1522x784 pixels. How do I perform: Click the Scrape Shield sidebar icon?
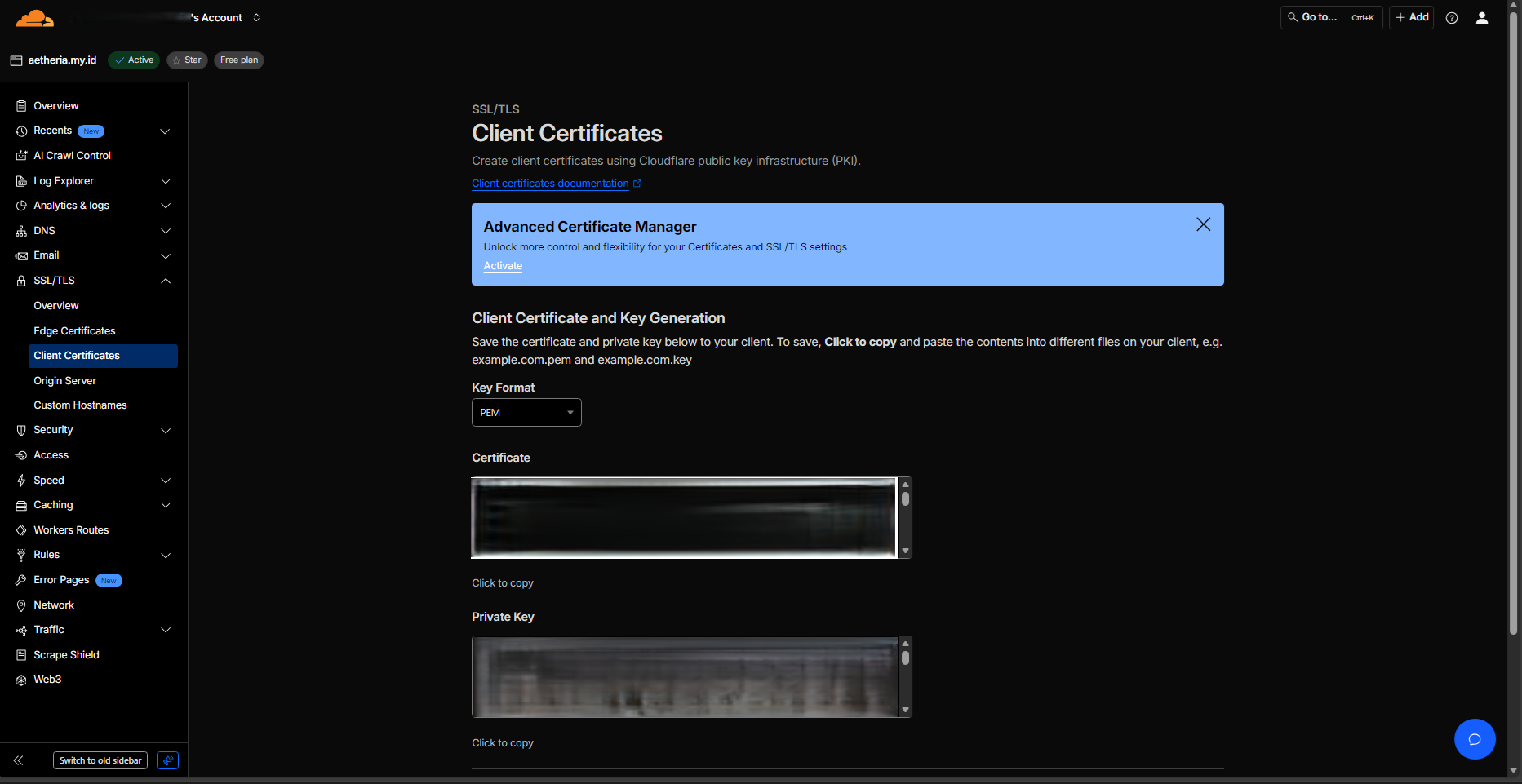click(x=20, y=654)
